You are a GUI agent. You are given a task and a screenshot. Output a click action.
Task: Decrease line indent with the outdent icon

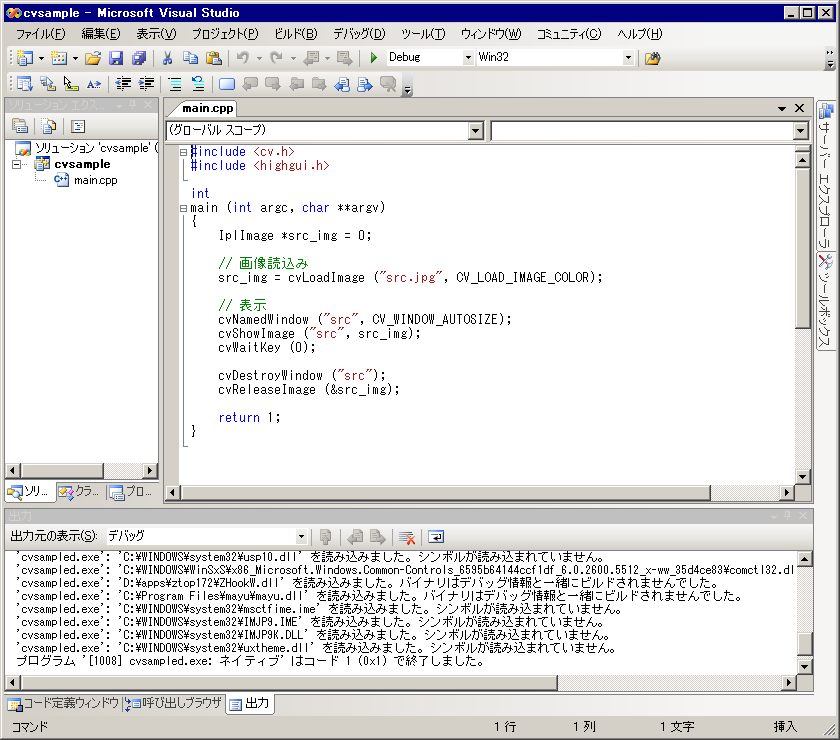(x=123, y=84)
